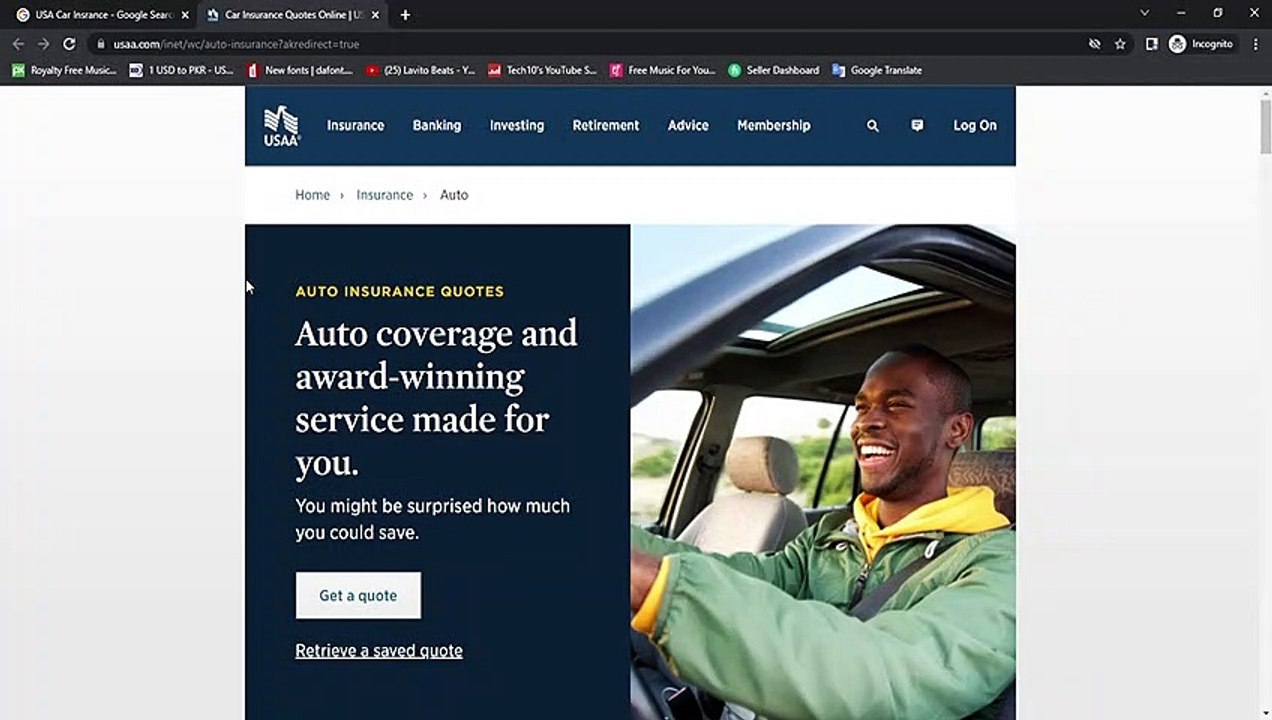Image resolution: width=1272 pixels, height=720 pixels.
Task: Open the Advice navigation menu
Action: (688, 126)
